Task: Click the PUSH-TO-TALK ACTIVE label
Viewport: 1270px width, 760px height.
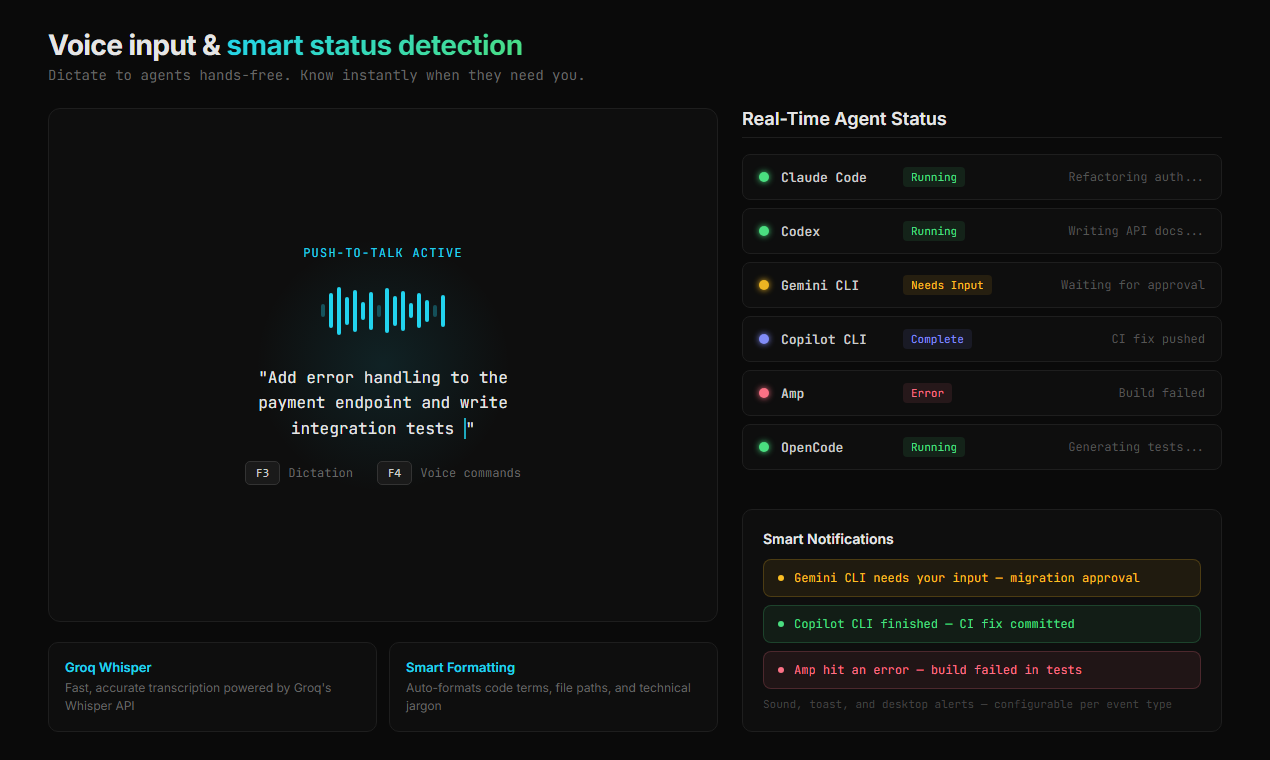Action: [383, 253]
